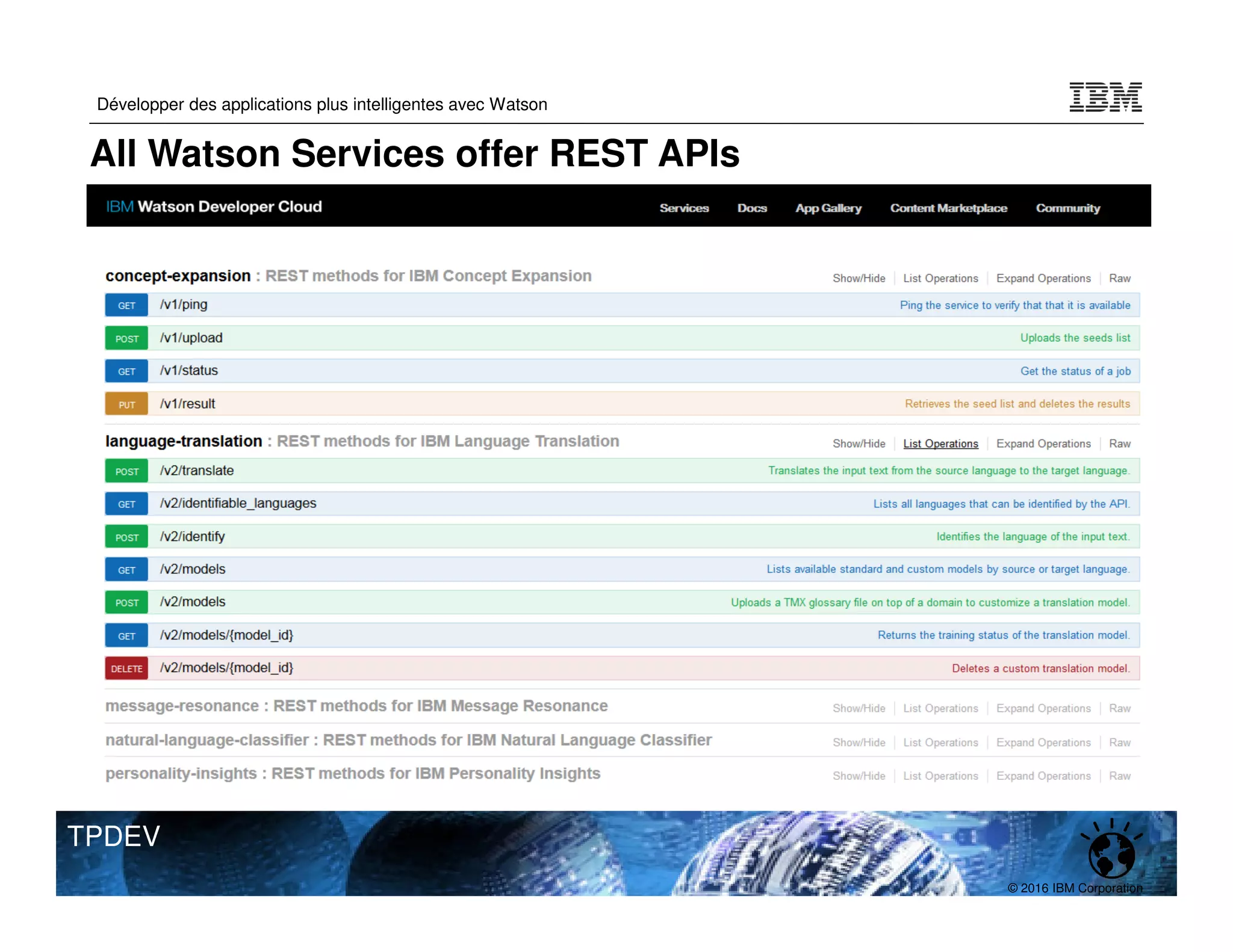Click the POST badge for /v2/identify

[126, 537]
